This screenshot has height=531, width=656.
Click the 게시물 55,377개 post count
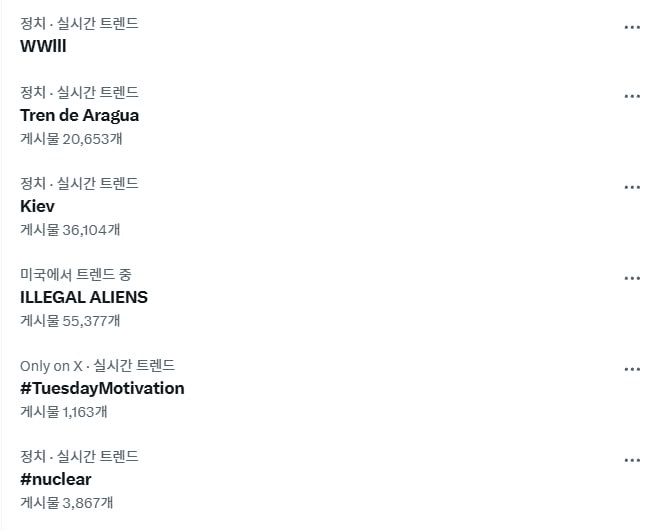pos(70,321)
